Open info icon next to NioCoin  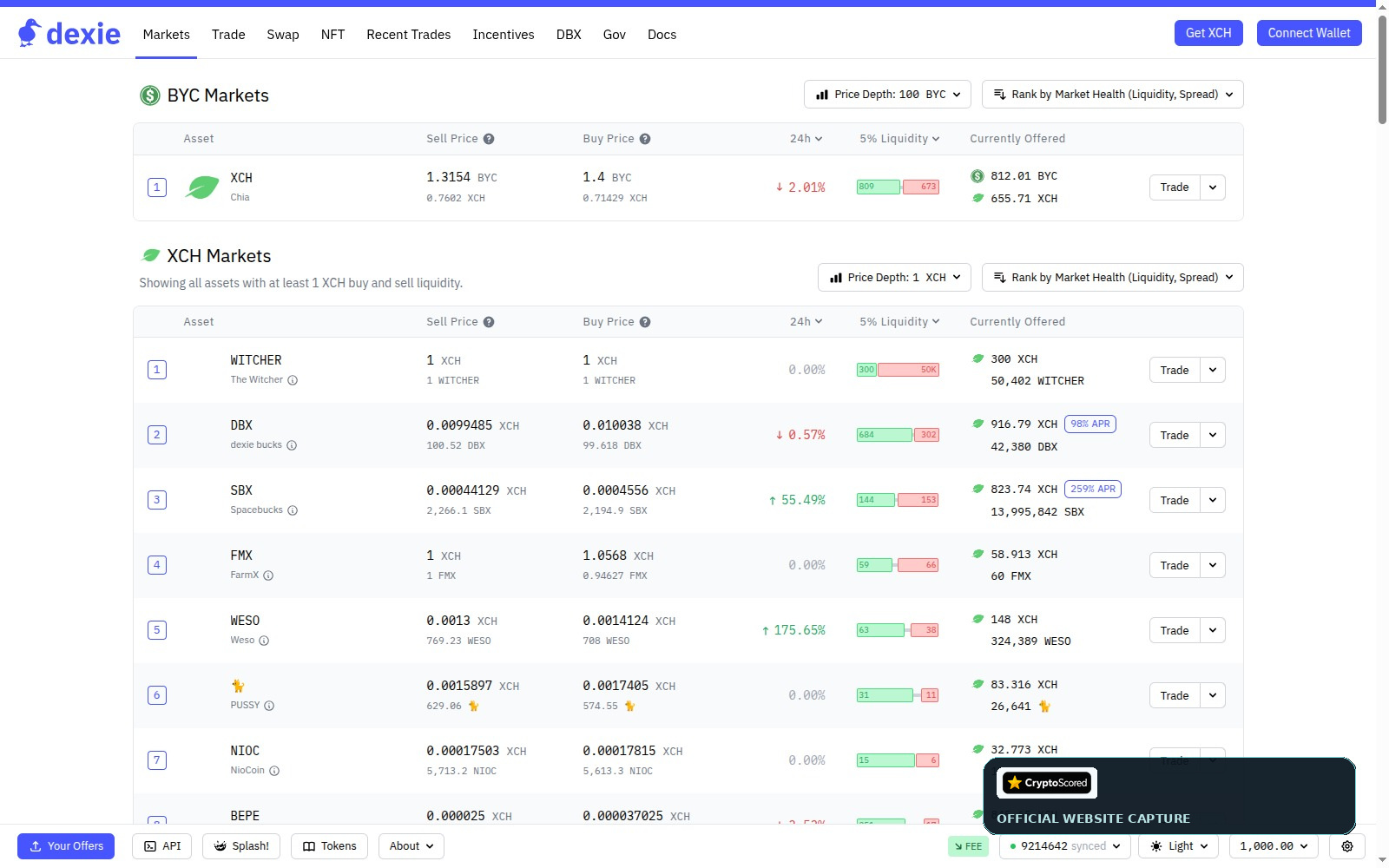point(274,771)
